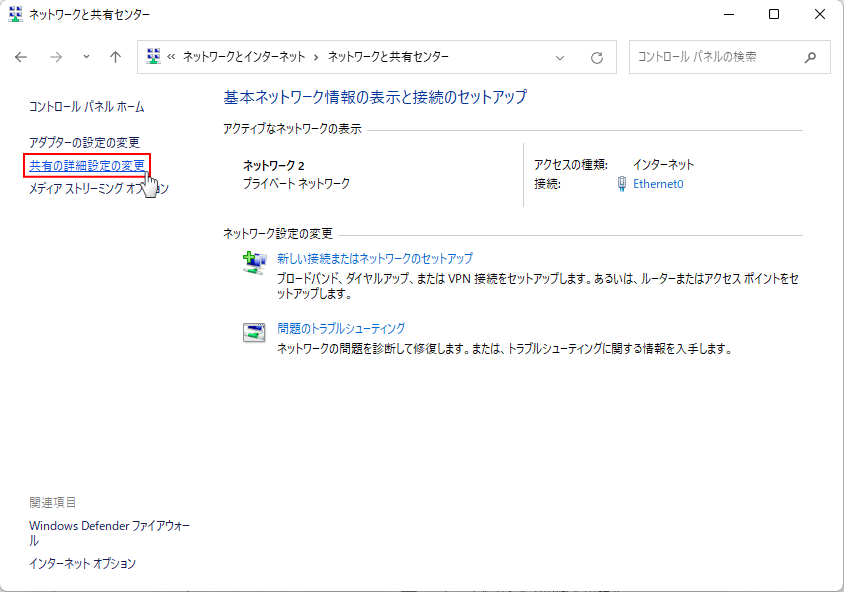Click the インターネット access type value
Screen dimensions: 844x592
coord(663,164)
